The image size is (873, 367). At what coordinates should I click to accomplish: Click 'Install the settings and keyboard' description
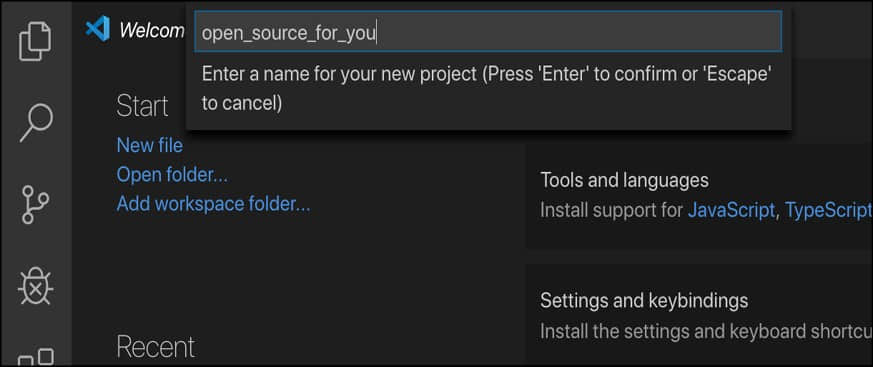tap(706, 331)
